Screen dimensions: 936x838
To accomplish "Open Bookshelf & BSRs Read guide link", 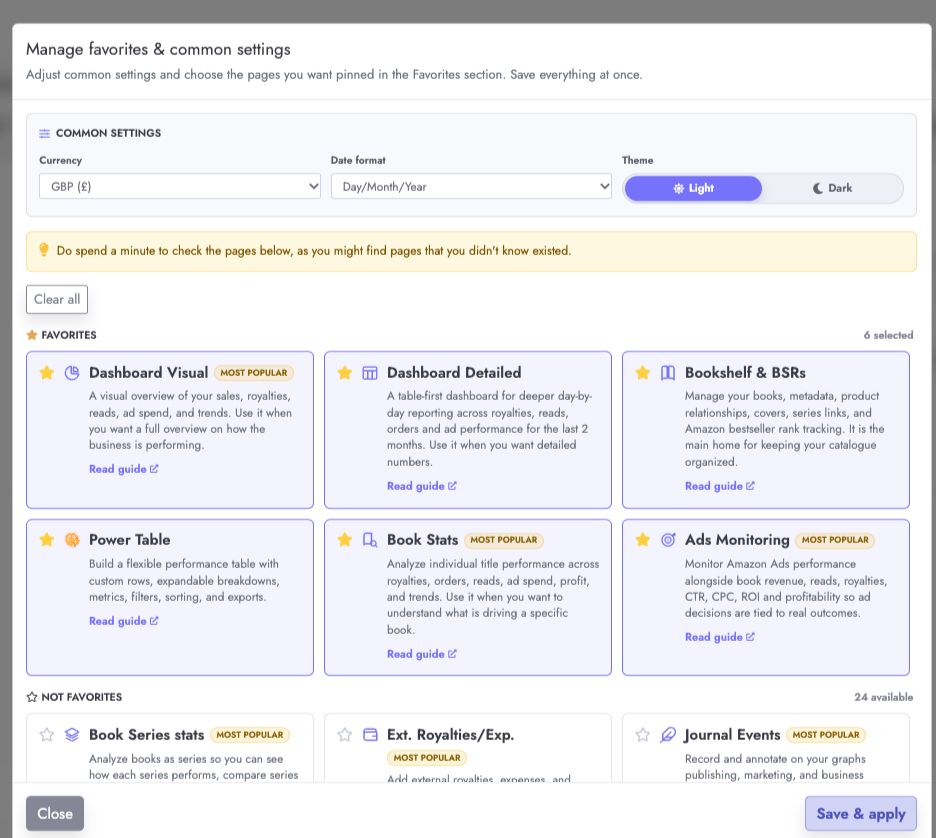I will [x=719, y=486].
